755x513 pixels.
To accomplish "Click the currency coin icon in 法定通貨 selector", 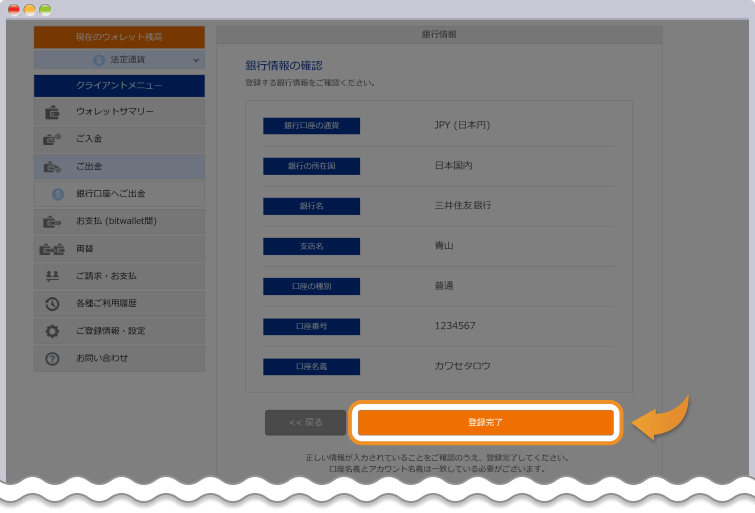I will tap(99, 60).
